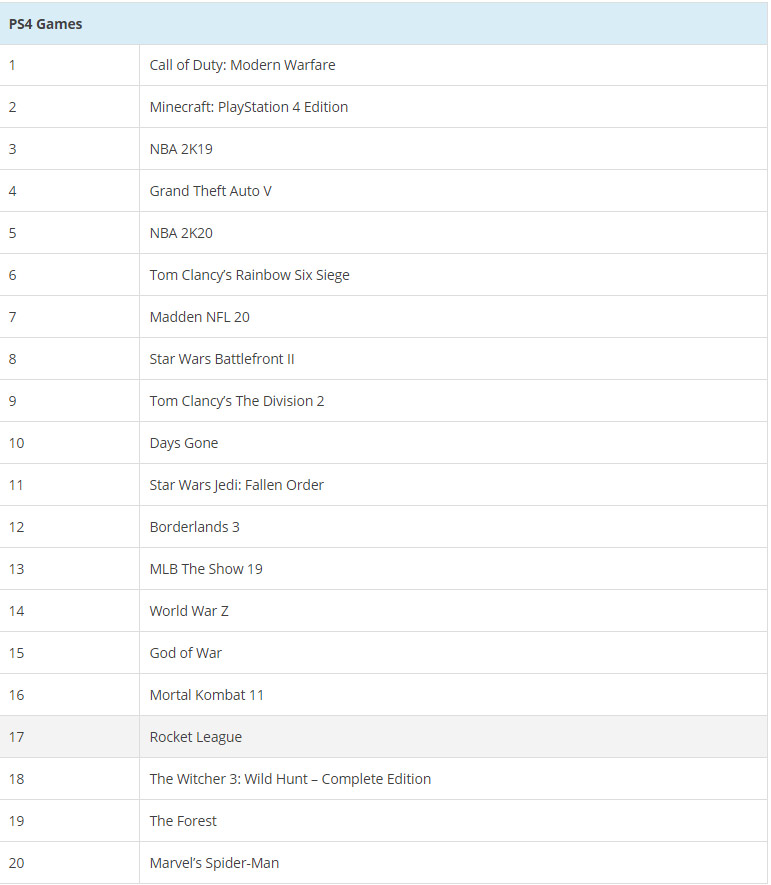
Task: Select the Madden NFL 20 row
Action: click(384, 317)
